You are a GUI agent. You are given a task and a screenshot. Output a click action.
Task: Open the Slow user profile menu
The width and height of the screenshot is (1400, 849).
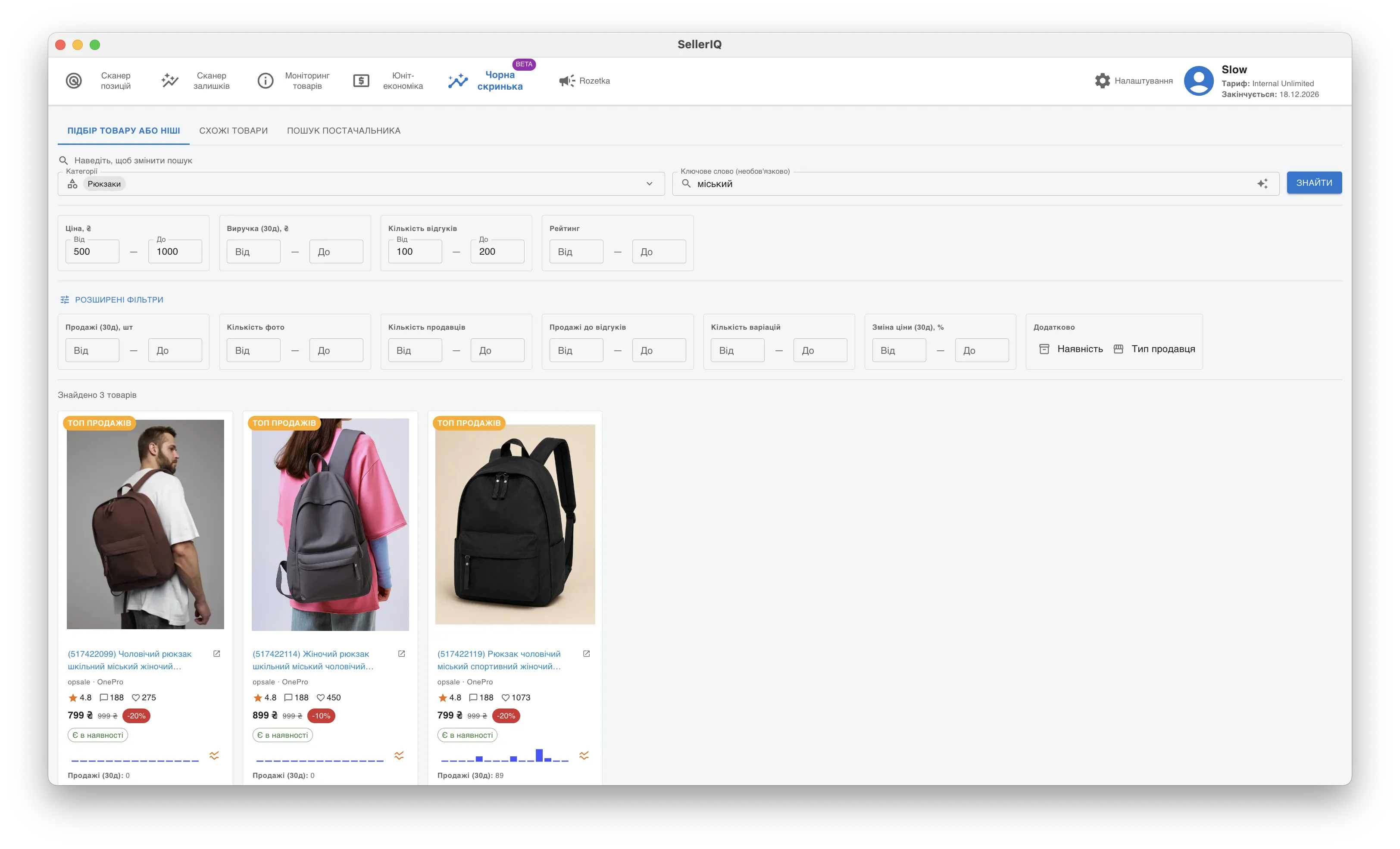[x=1199, y=81]
